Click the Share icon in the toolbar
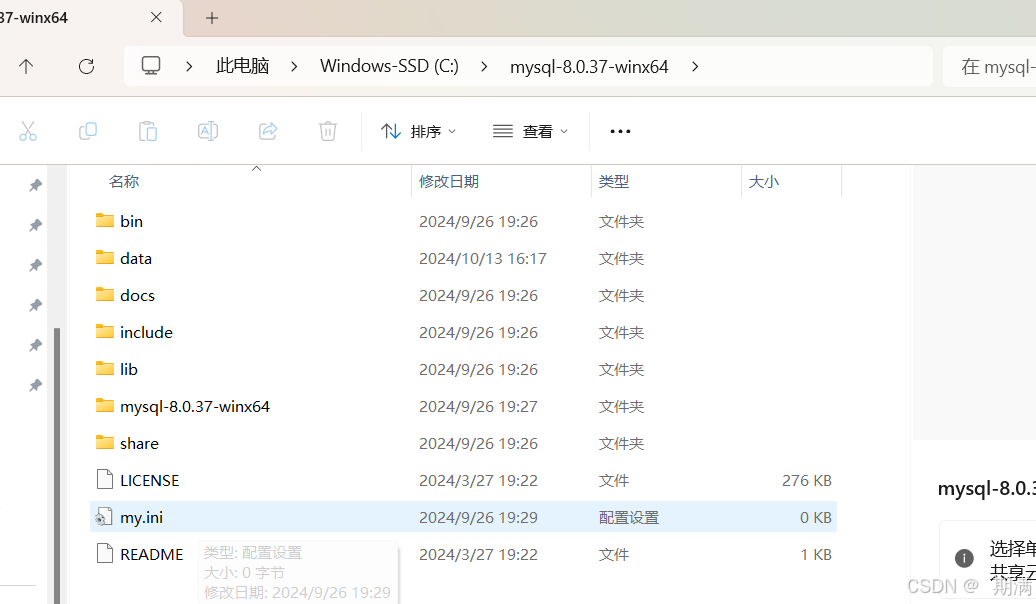Screen dimensions: 1036x604 (268, 131)
